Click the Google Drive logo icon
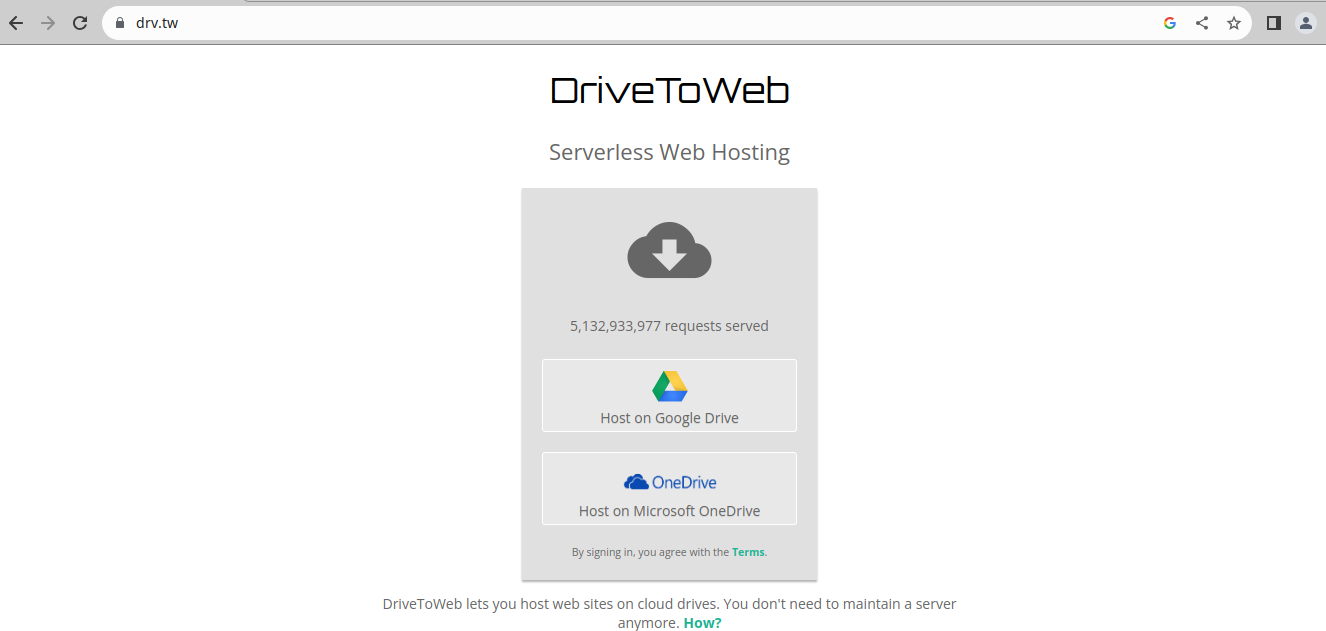The width and height of the screenshot is (1326, 631). (669, 386)
